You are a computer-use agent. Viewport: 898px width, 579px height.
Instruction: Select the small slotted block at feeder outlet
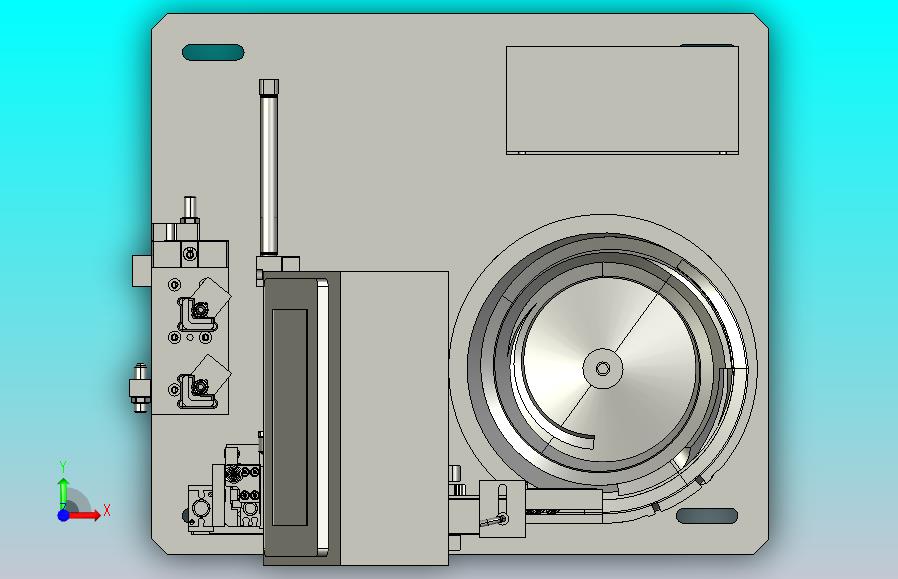pos(502,509)
